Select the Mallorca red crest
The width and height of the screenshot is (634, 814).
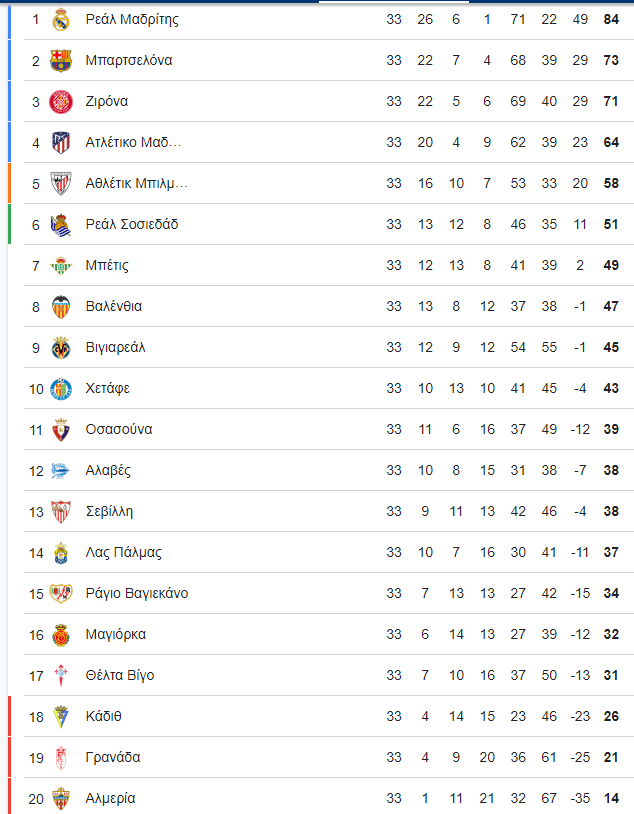click(61, 634)
